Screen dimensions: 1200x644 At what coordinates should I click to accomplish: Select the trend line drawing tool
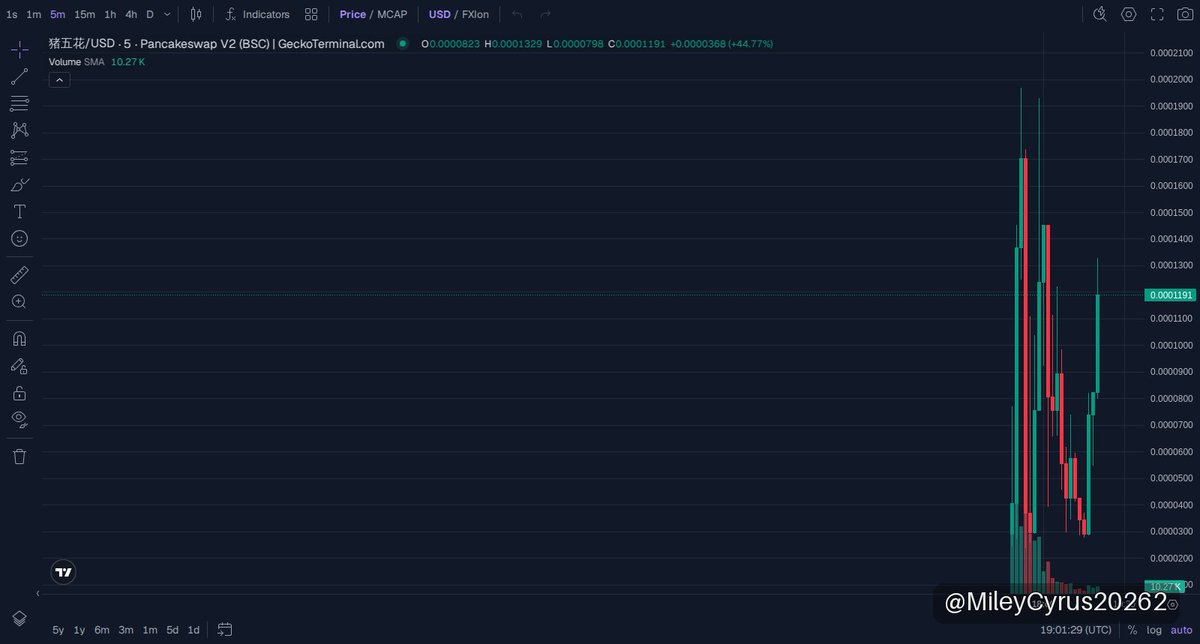19,76
